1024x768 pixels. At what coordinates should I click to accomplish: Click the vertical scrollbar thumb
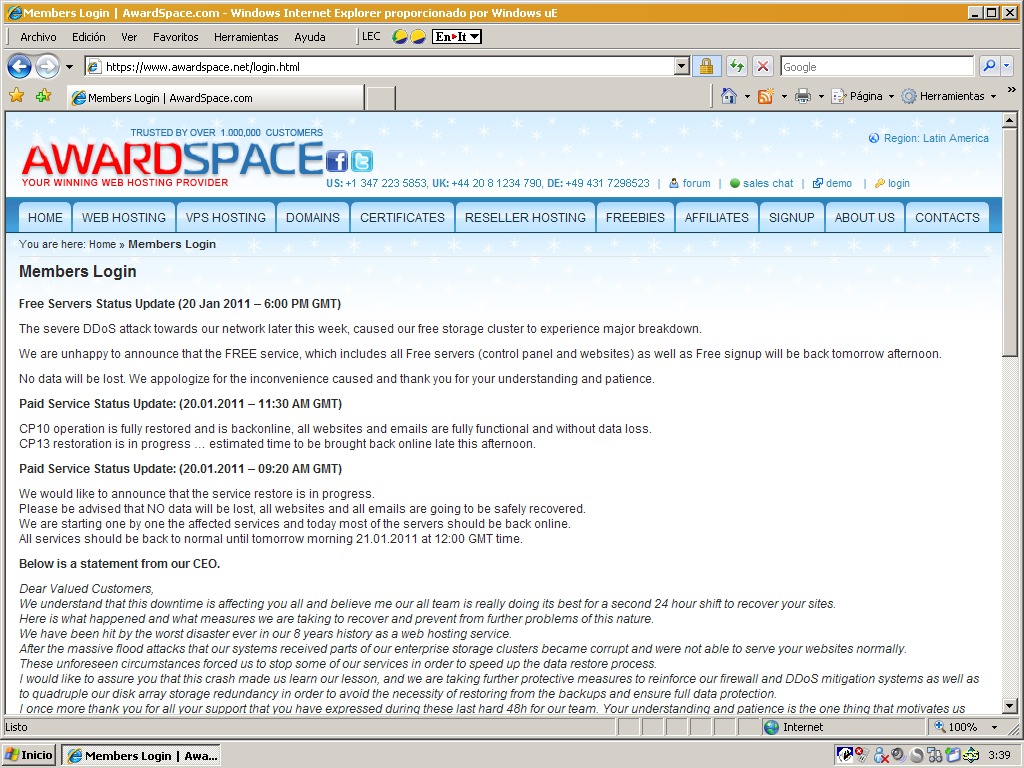click(x=1010, y=242)
